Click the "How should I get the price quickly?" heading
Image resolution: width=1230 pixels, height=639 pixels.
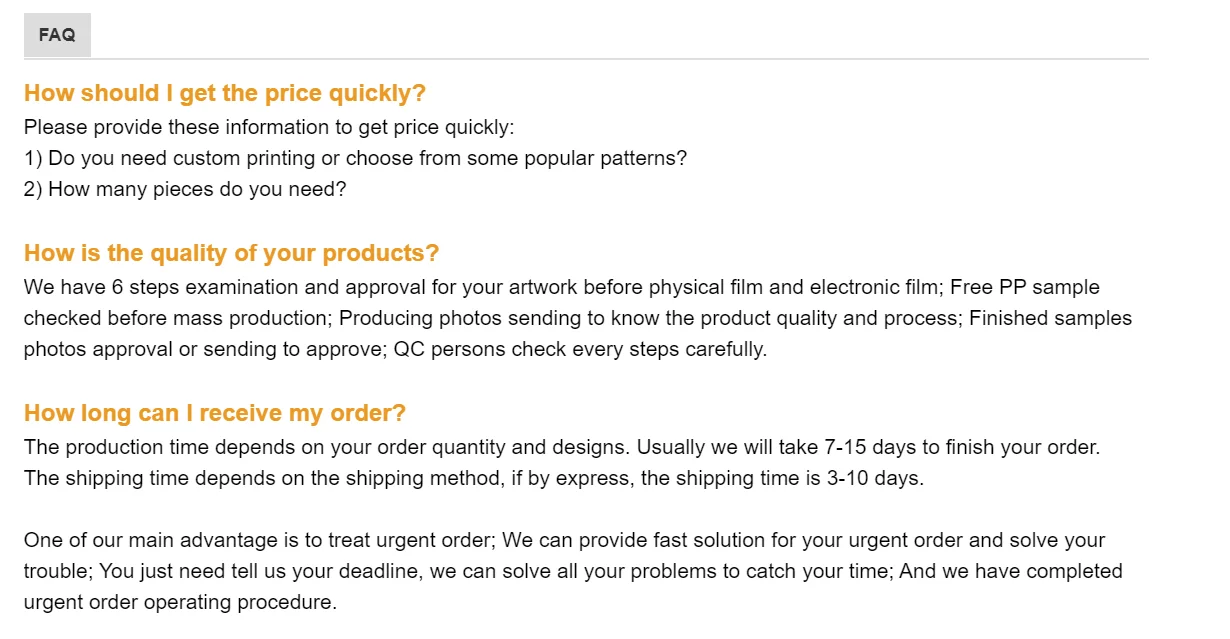[x=224, y=93]
